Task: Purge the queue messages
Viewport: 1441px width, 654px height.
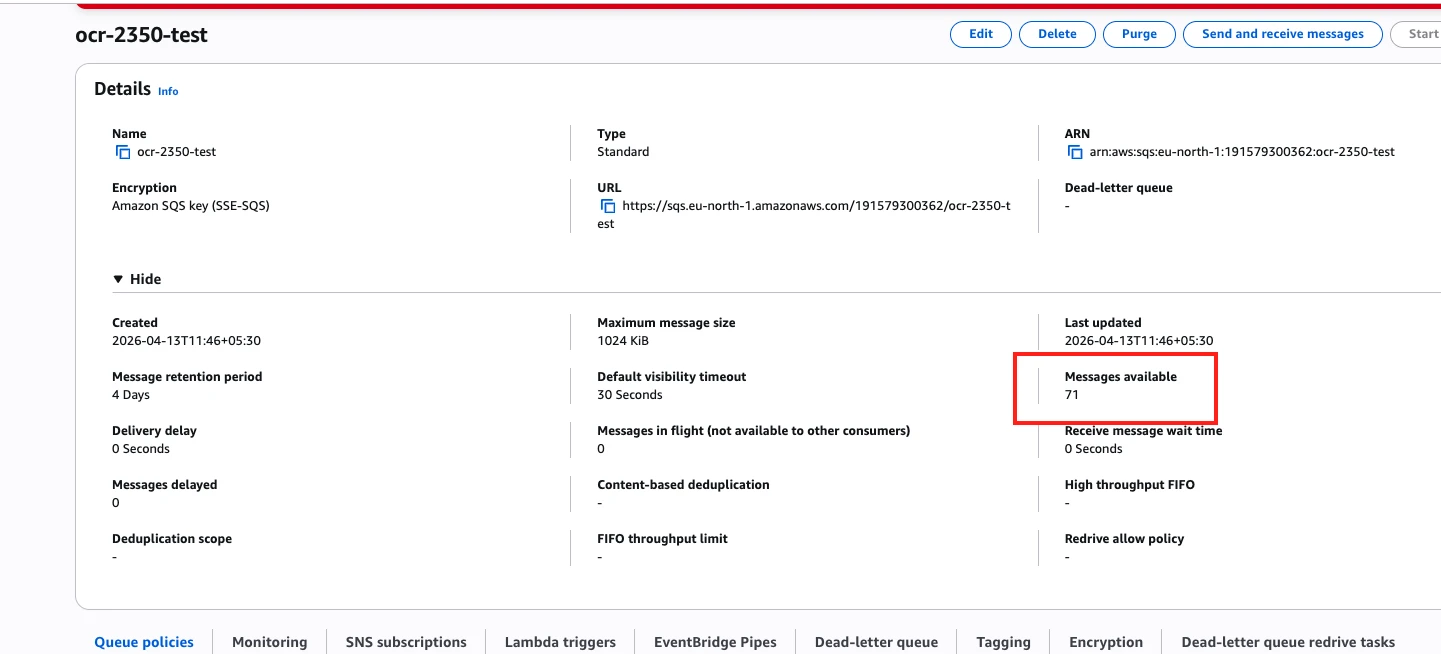Action: [x=1139, y=34]
